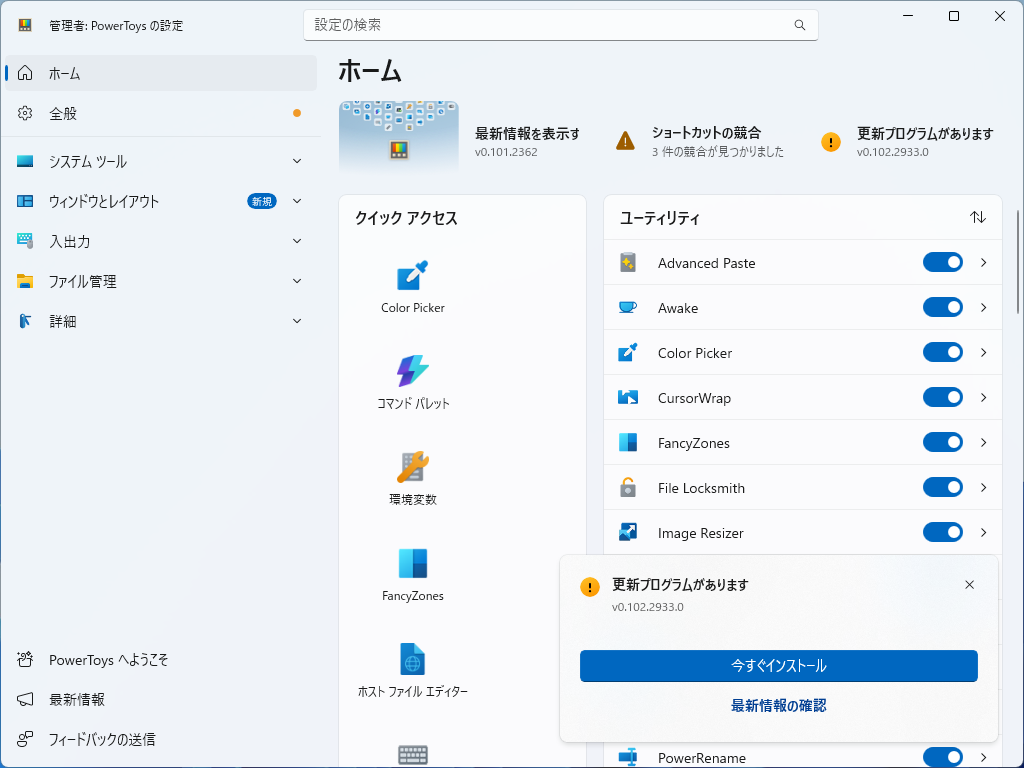Toggle Advanced Paste off

pyautogui.click(x=942, y=263)
